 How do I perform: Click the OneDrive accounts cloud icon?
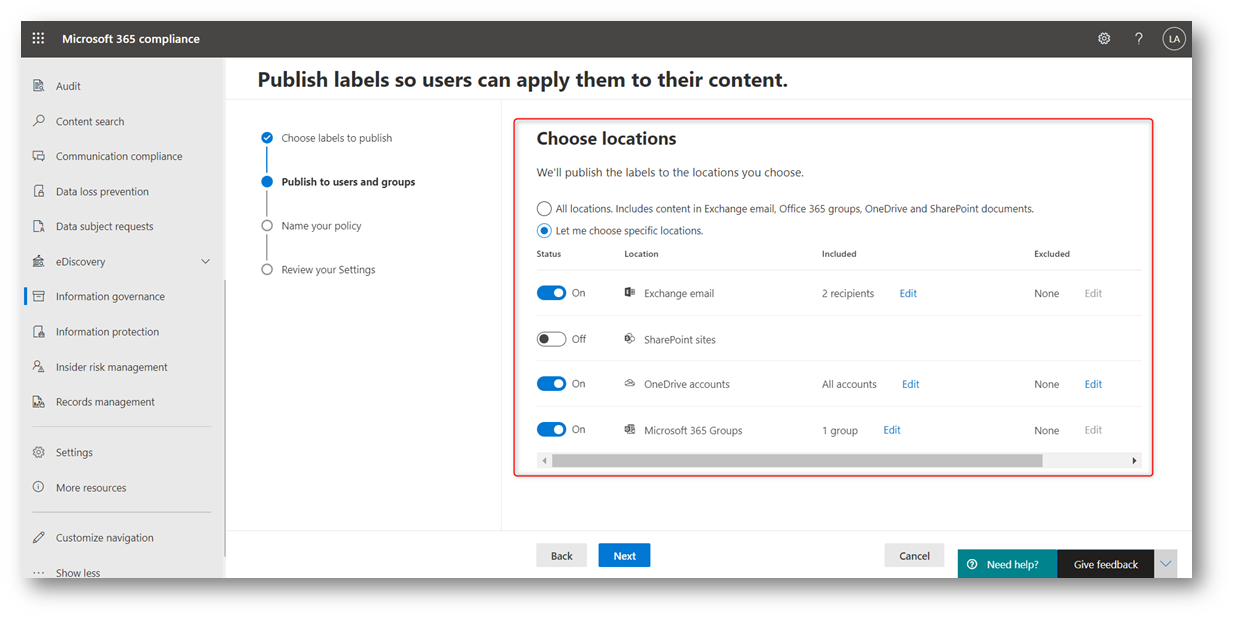pos(630,384)
